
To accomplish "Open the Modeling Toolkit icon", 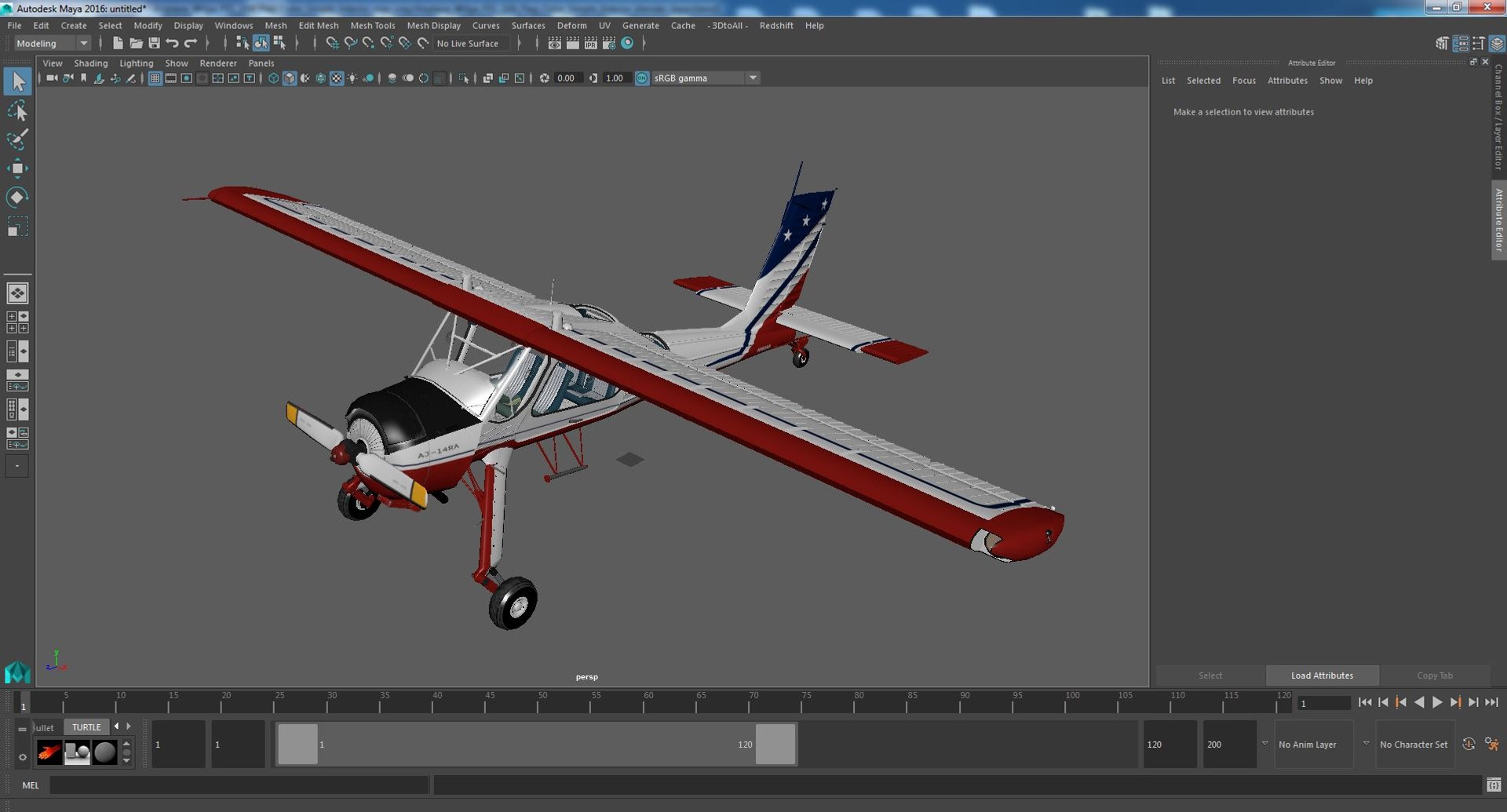I will (x=1442, y=43).
